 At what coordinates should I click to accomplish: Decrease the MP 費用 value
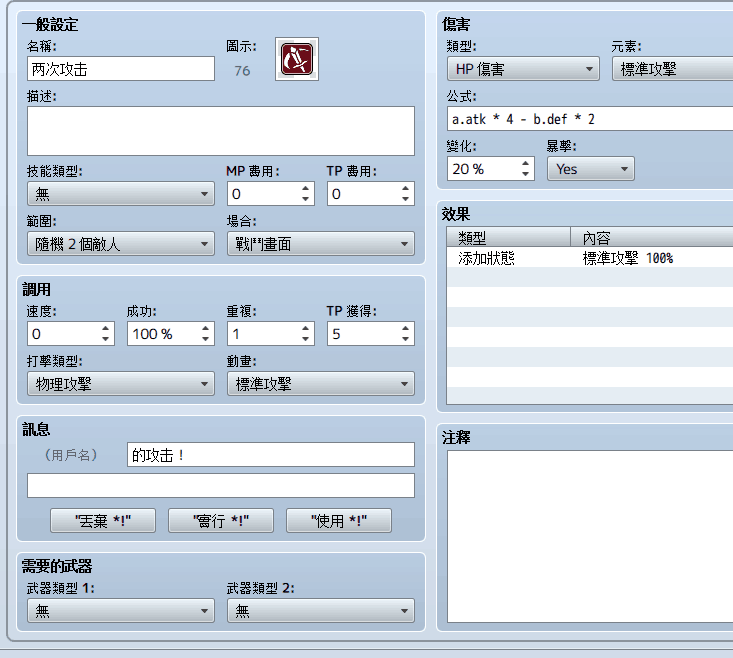point(305,199)
